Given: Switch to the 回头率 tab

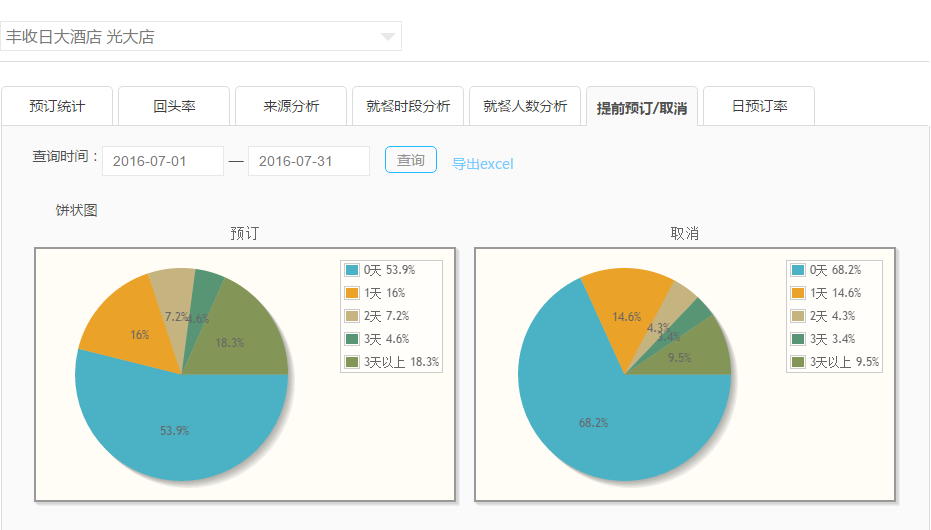Looking at the screenshot, I should tap(174, 106).
